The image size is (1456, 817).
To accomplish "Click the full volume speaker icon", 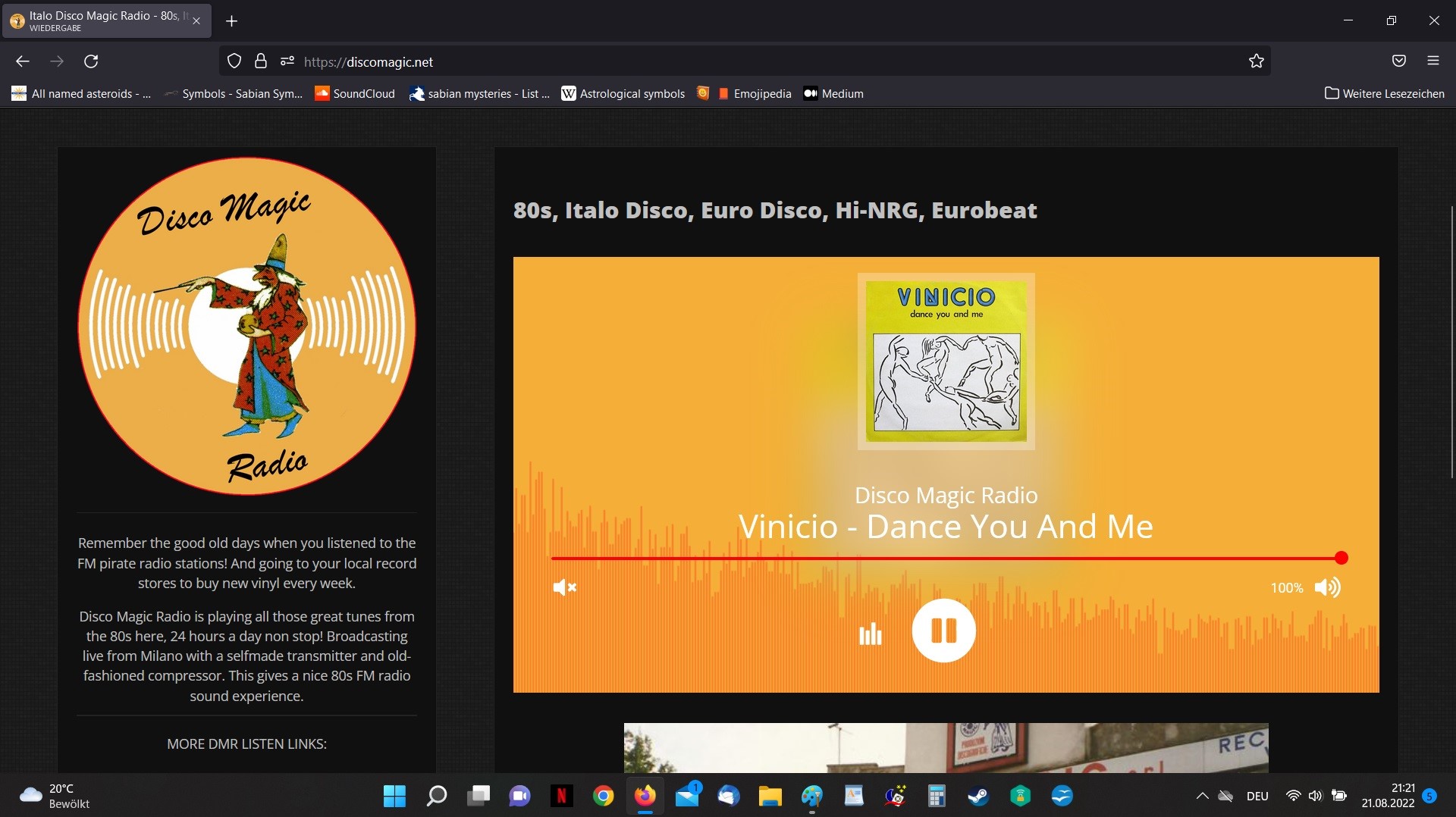I will (x=1327, y=587).
